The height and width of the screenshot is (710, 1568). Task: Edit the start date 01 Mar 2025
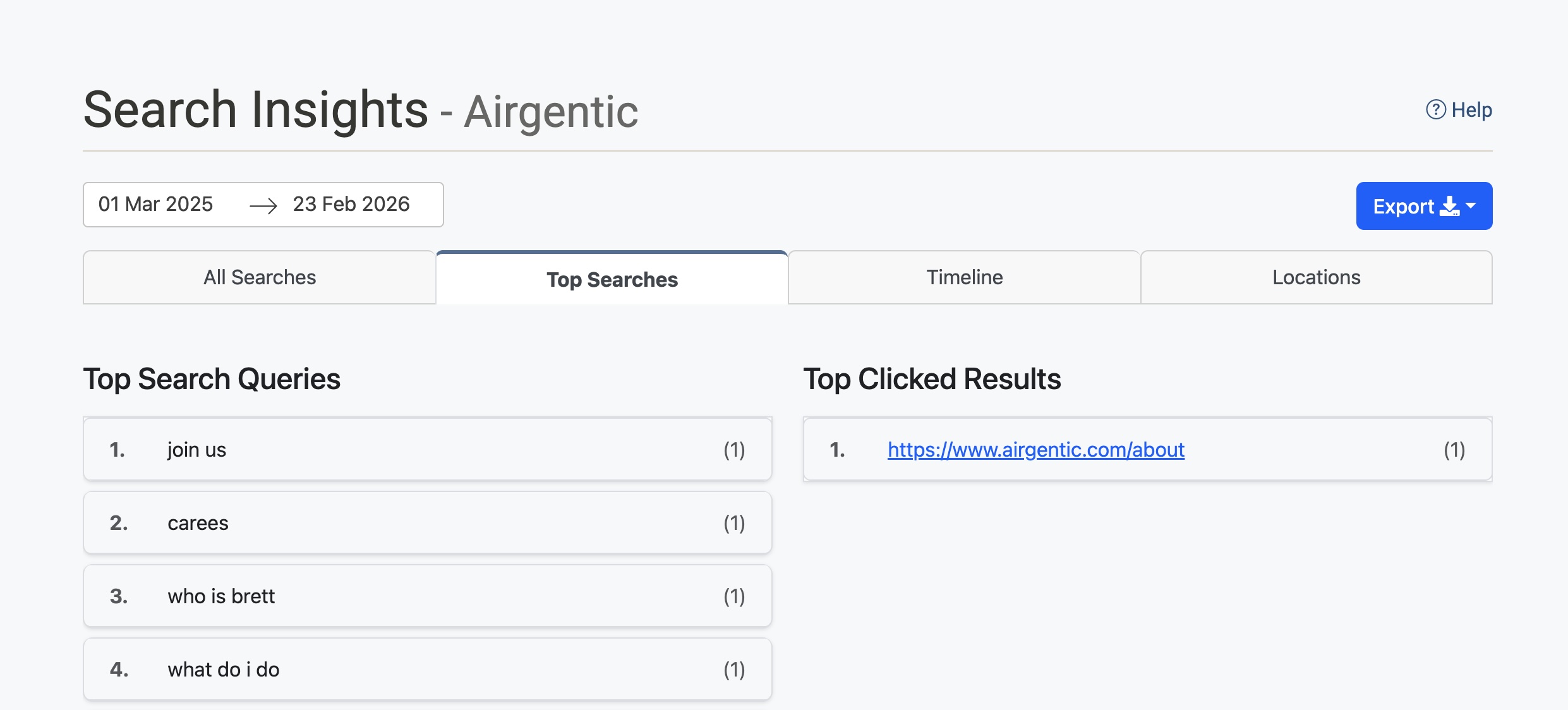(x=155, y=204)
